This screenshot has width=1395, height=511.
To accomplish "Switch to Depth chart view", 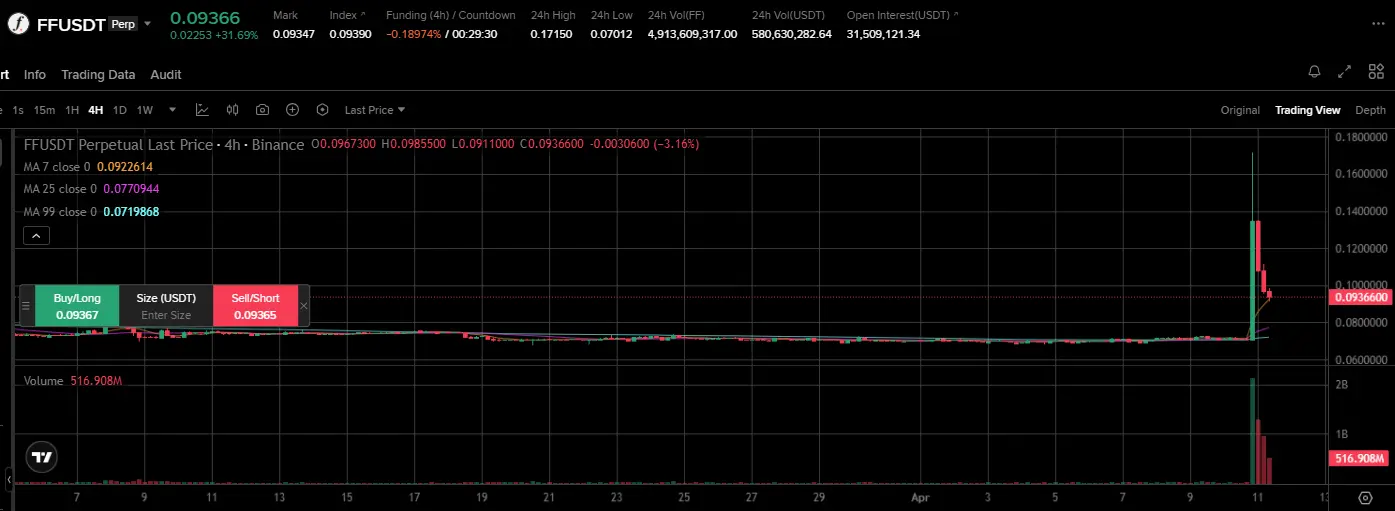I will (1371, 110).
